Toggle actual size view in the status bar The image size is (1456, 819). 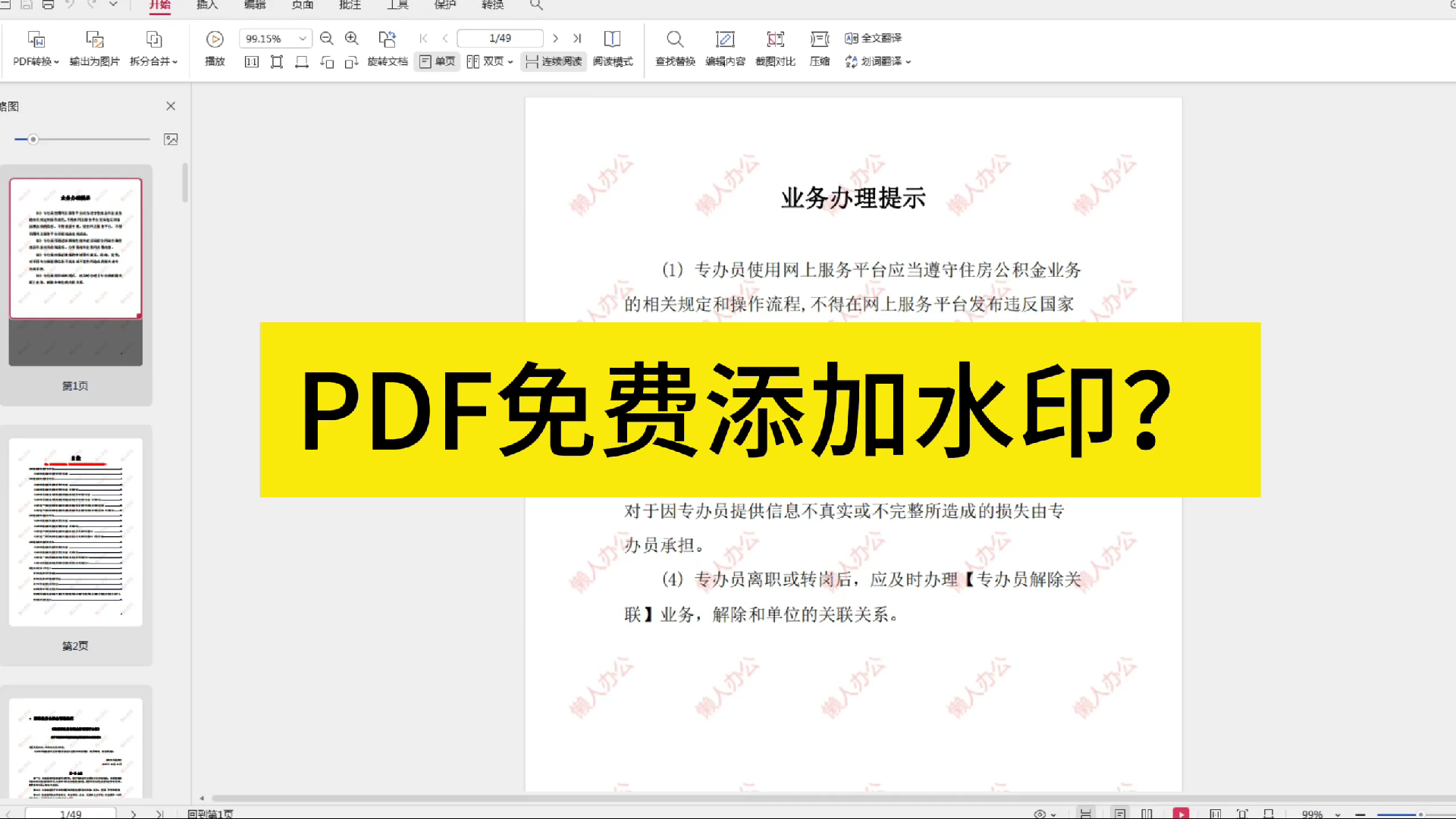[1216, 814]
